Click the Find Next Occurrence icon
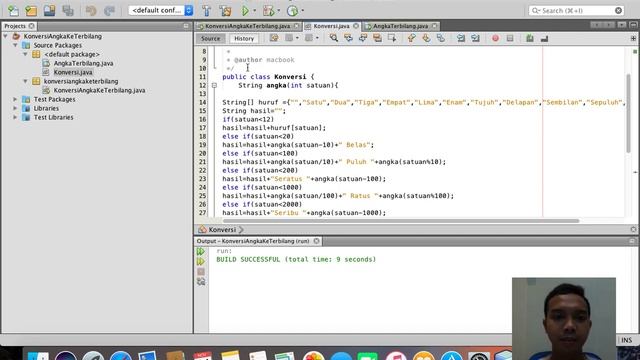The image size is (640, 360). [x=363, y=38]
